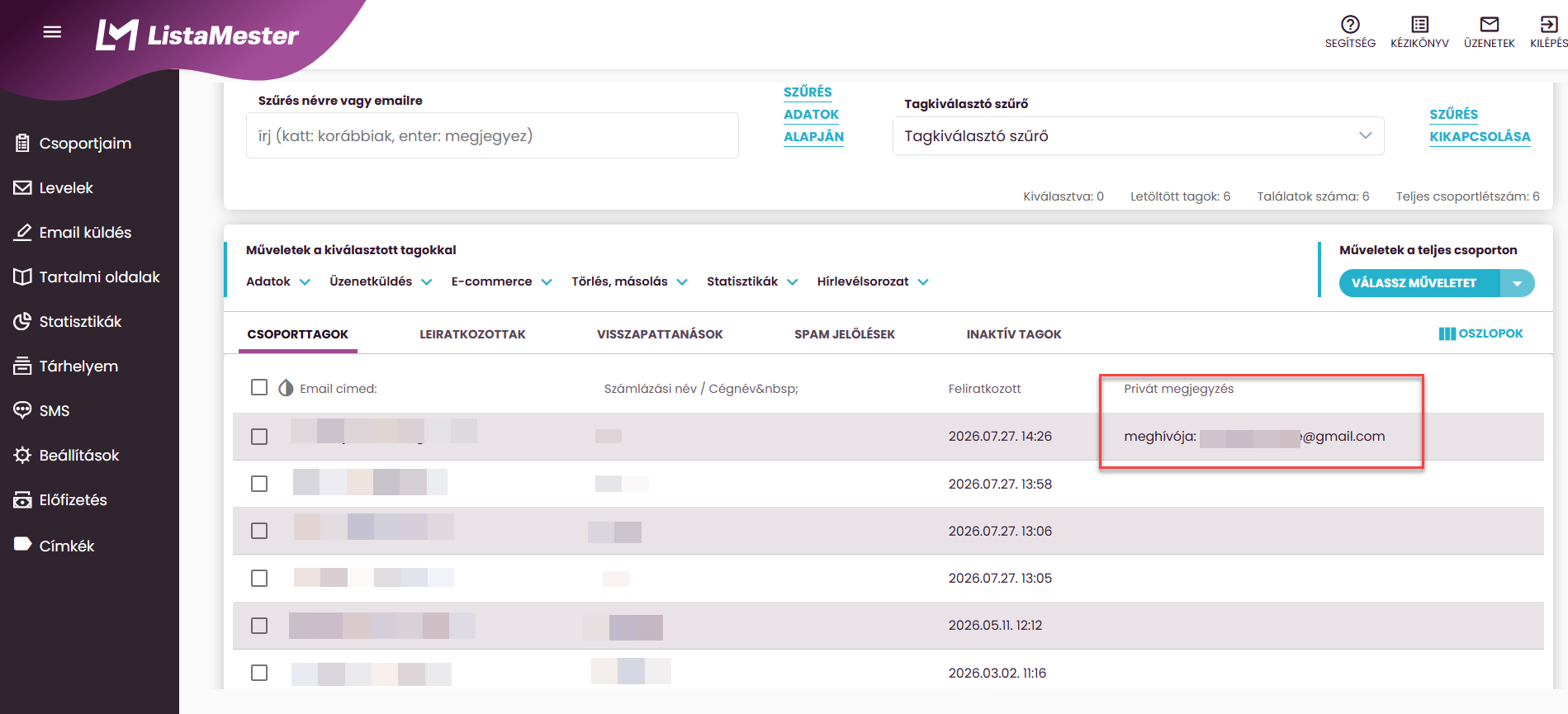Expand the Adatok dropdown

pyautogui.click(x=278, y=281)
